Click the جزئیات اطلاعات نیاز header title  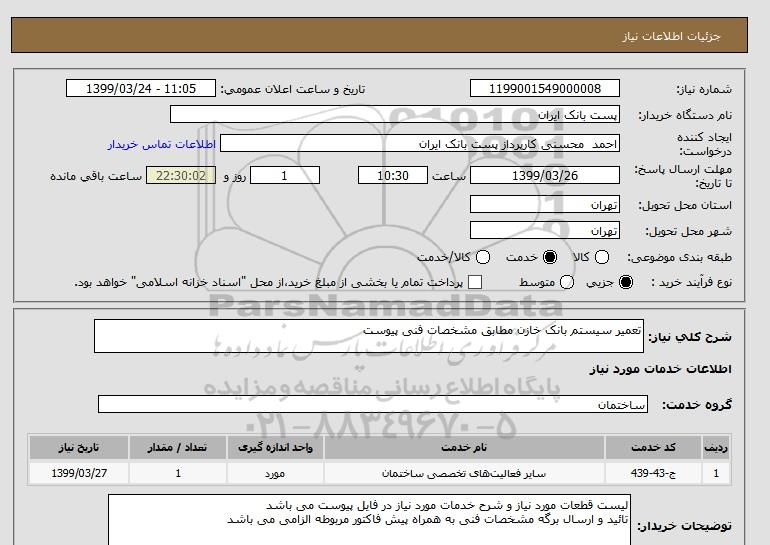[671, 36]
